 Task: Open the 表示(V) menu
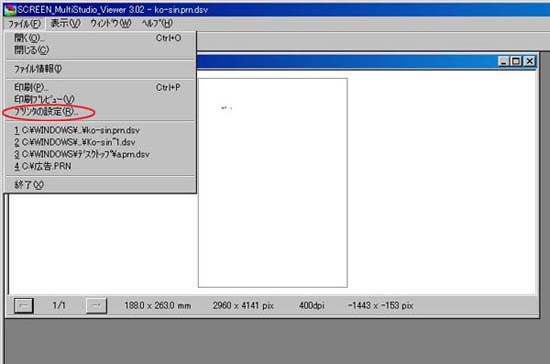[x=65, y=23]
